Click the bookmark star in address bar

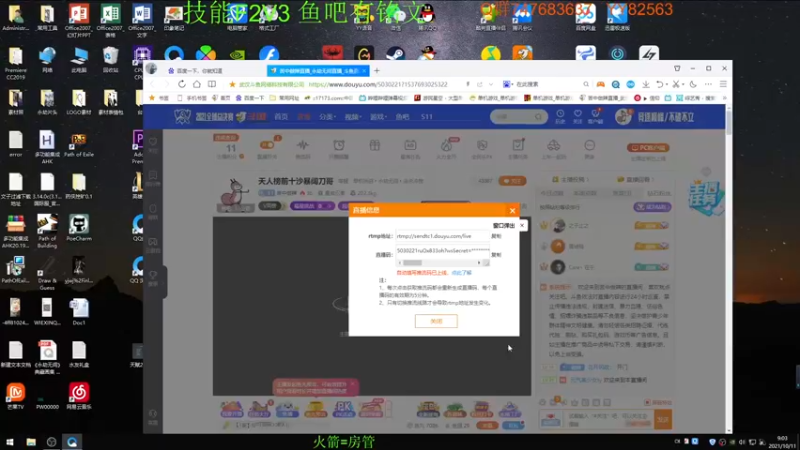[232, 84]
